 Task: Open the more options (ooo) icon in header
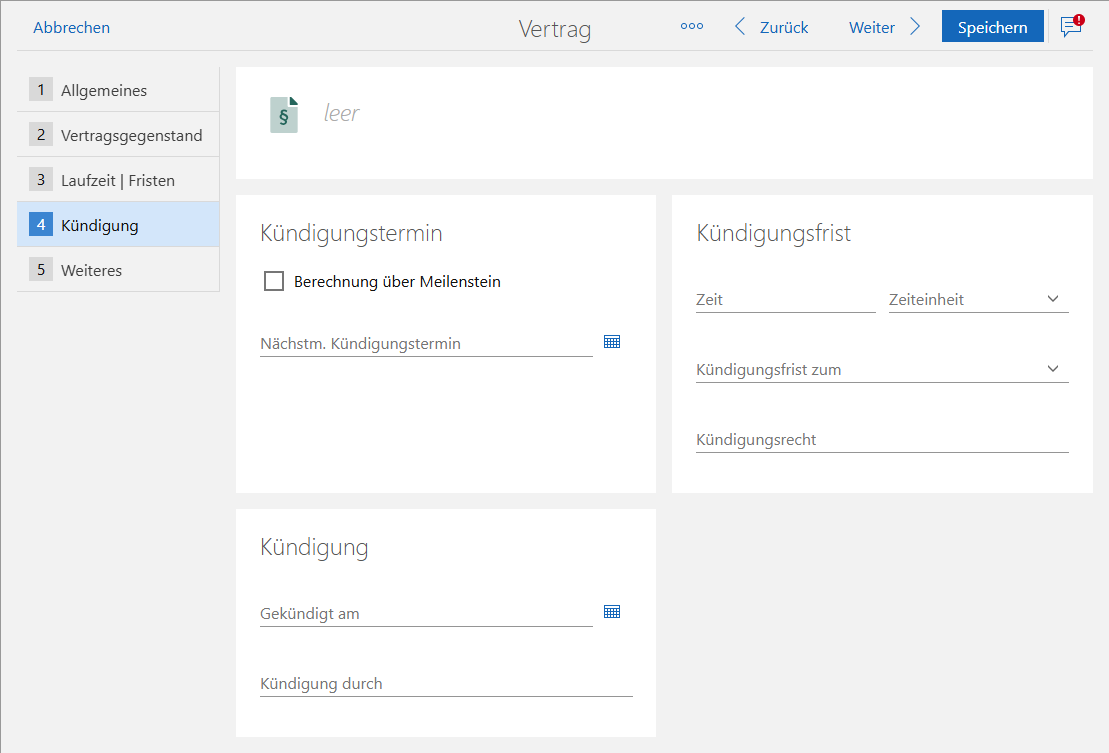click(691, 26)
